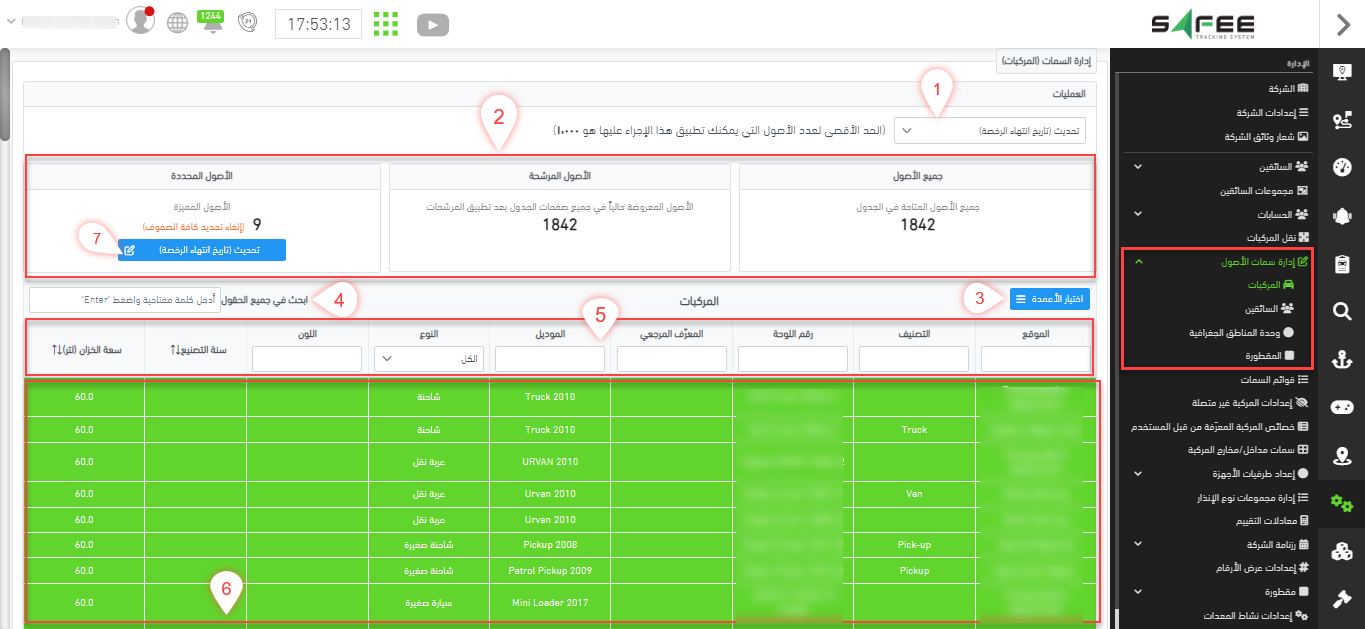Open the النوع filter dropdown showing الكل
Image resolution: width=1365 pixels, height=629 pixels.
[428, 359]
